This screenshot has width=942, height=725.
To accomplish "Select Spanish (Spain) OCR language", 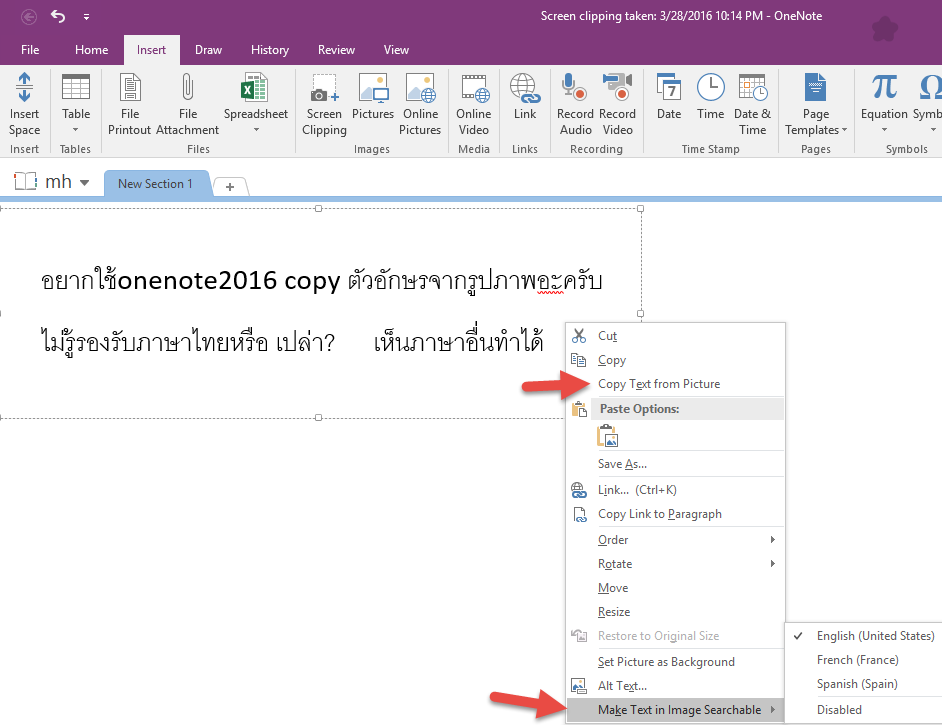I will click(863, 684).
